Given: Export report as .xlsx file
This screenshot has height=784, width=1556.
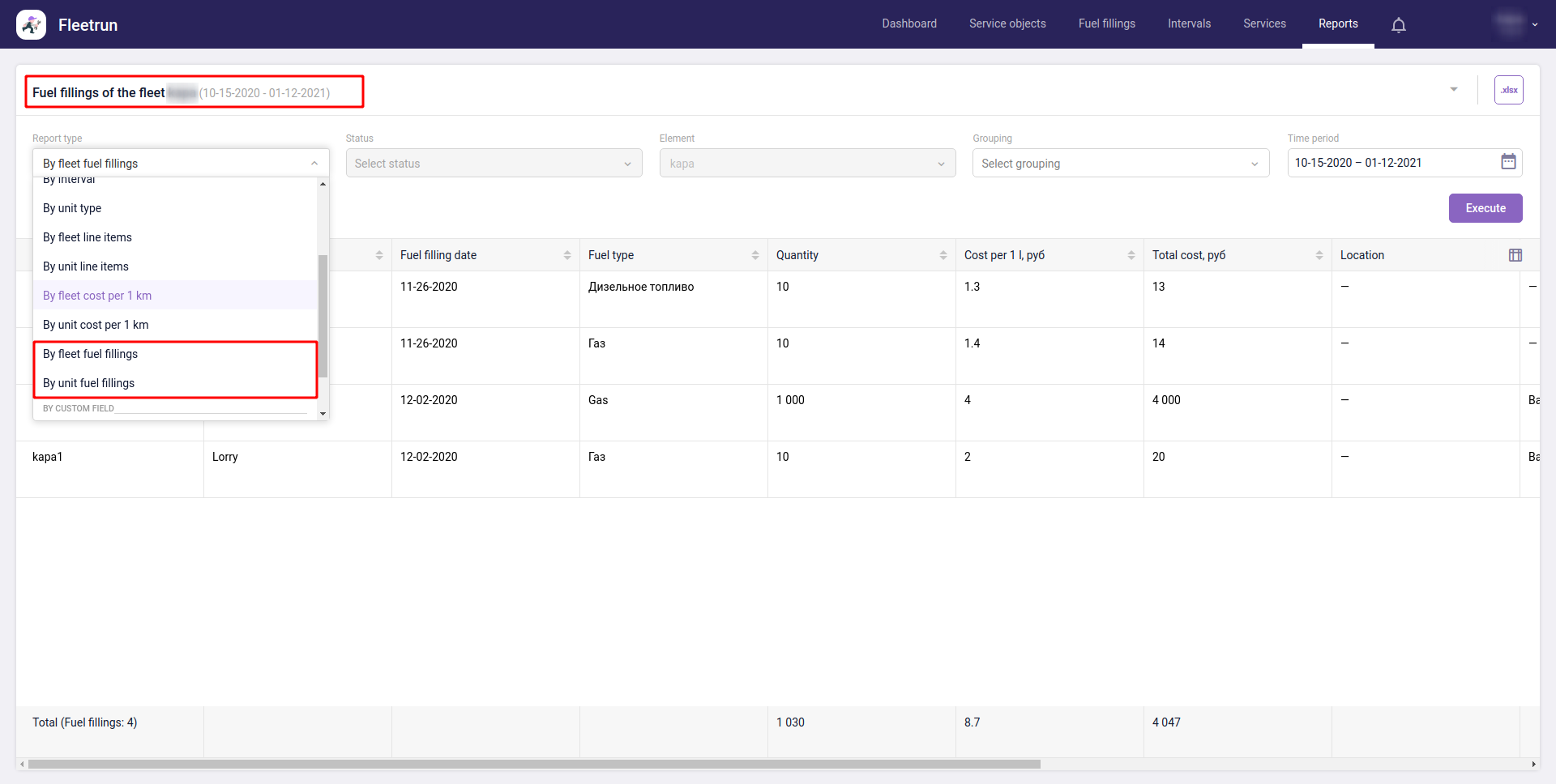Looking at the screenshot, I should tap(1508, 90).
